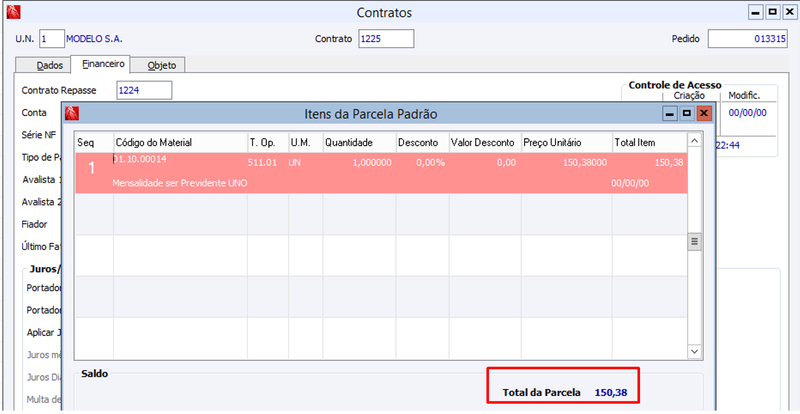Screen dimensions: 800x414
Task: Select row sequence number 1
Action: (92, 169)
